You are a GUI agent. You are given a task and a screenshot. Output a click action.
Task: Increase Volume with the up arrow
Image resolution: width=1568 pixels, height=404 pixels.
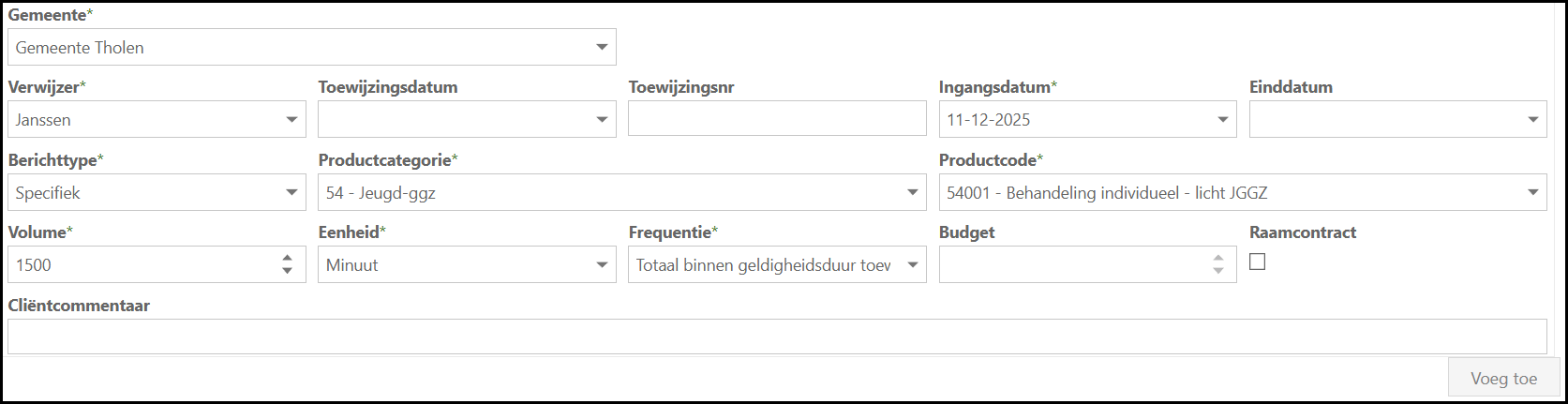point(287,258)
